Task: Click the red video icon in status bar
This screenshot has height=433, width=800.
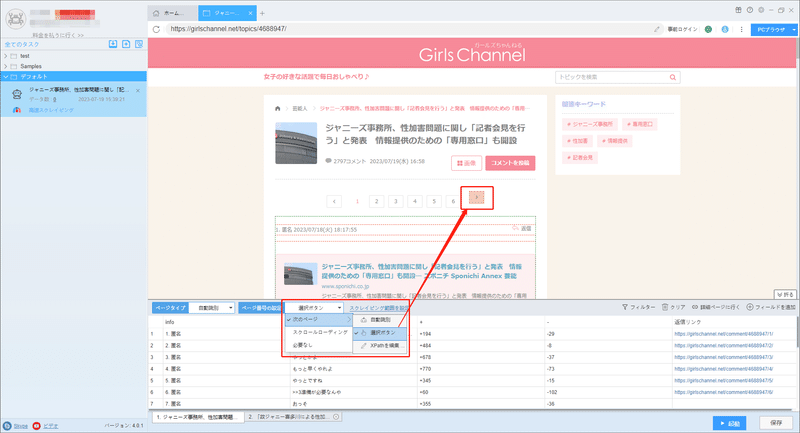Action: [x=36, y=426]
